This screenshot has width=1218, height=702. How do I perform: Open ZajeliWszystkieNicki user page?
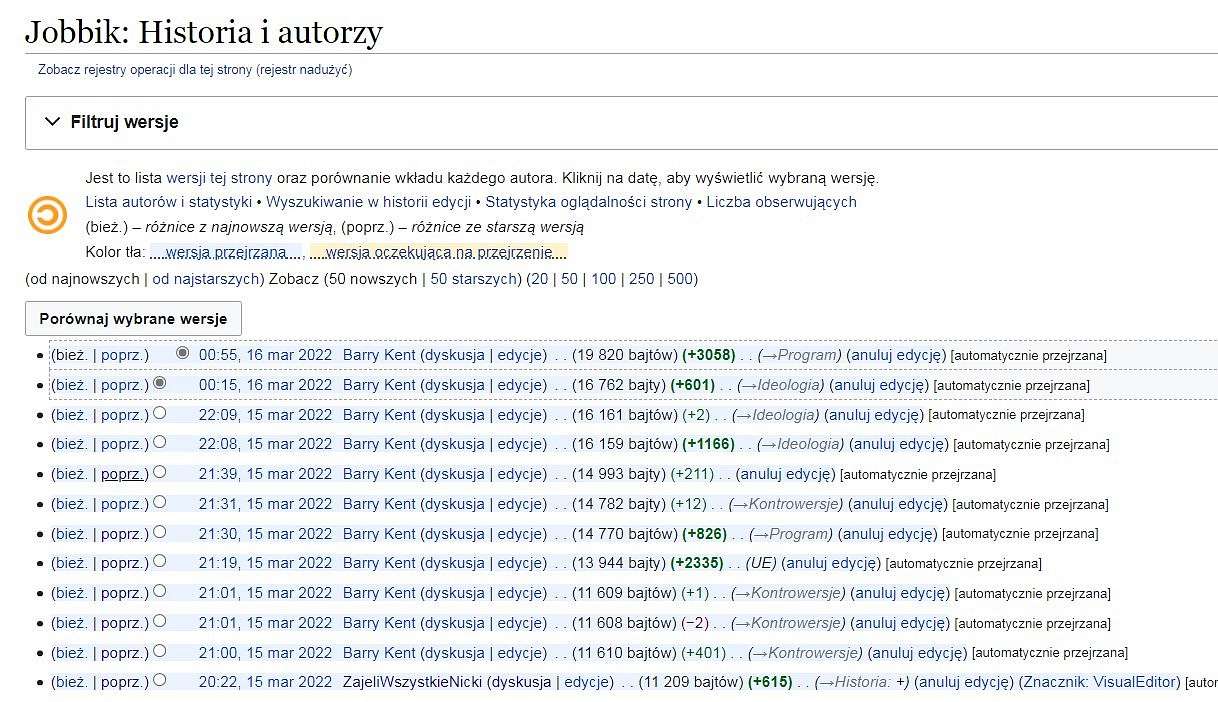pyautogui.click(x=413, y=683)
